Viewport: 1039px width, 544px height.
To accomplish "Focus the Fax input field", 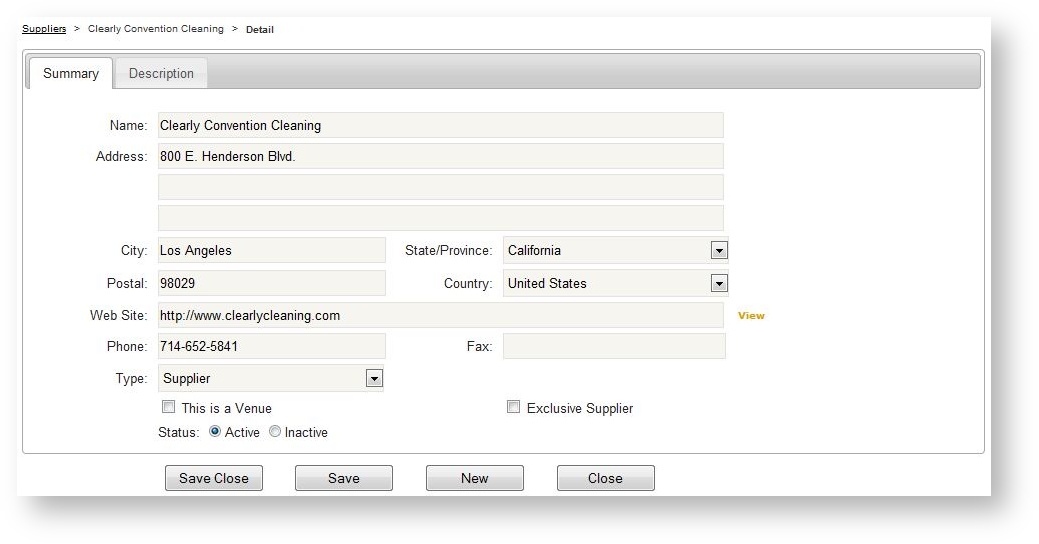I will pyautogui.click(x=613, y=346).
